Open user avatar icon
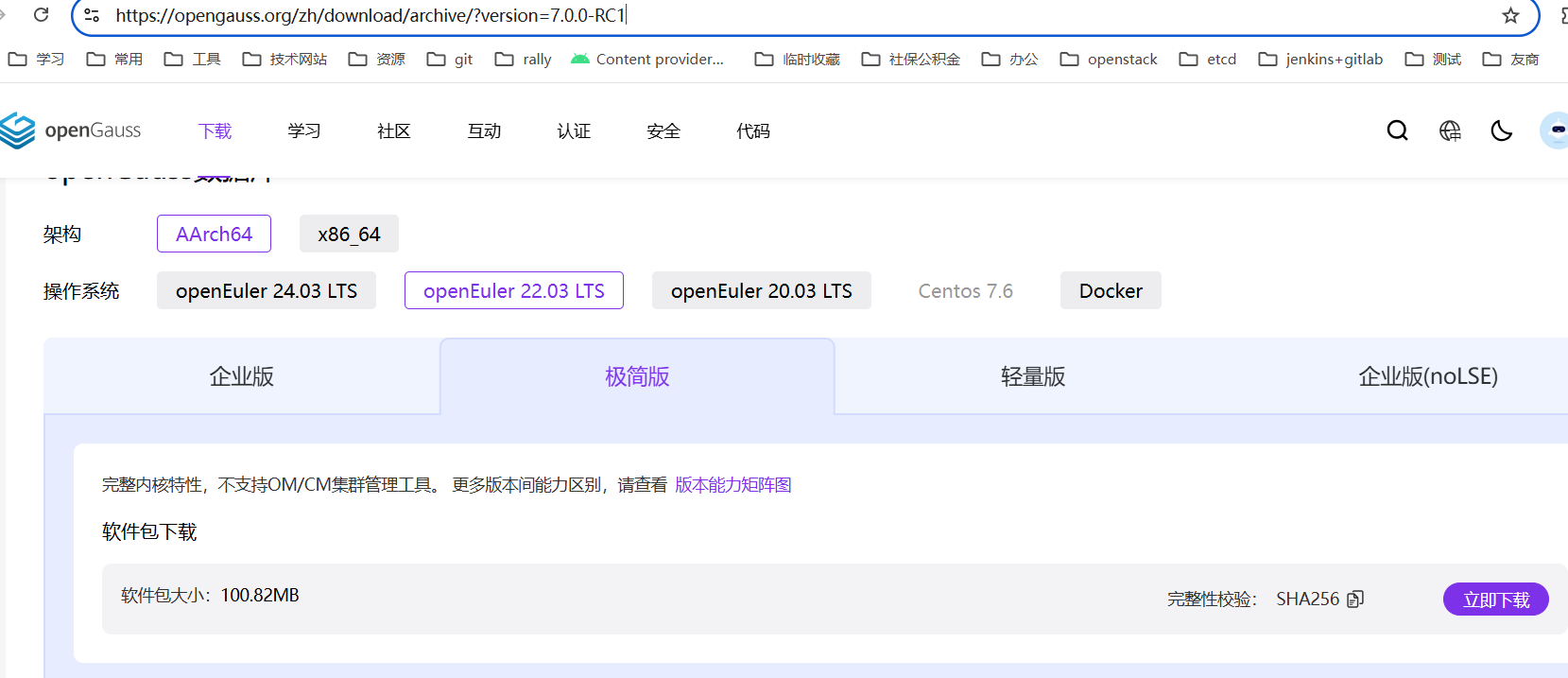Screen dimensions: 1568x678 coord(1554,130)
